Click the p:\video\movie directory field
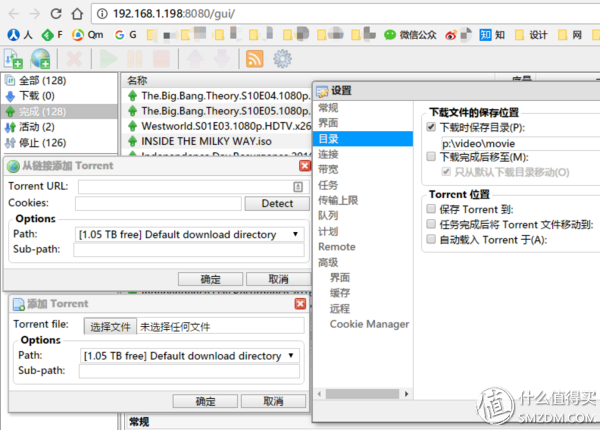The image size is (600, 430). (x=520, y=143)
